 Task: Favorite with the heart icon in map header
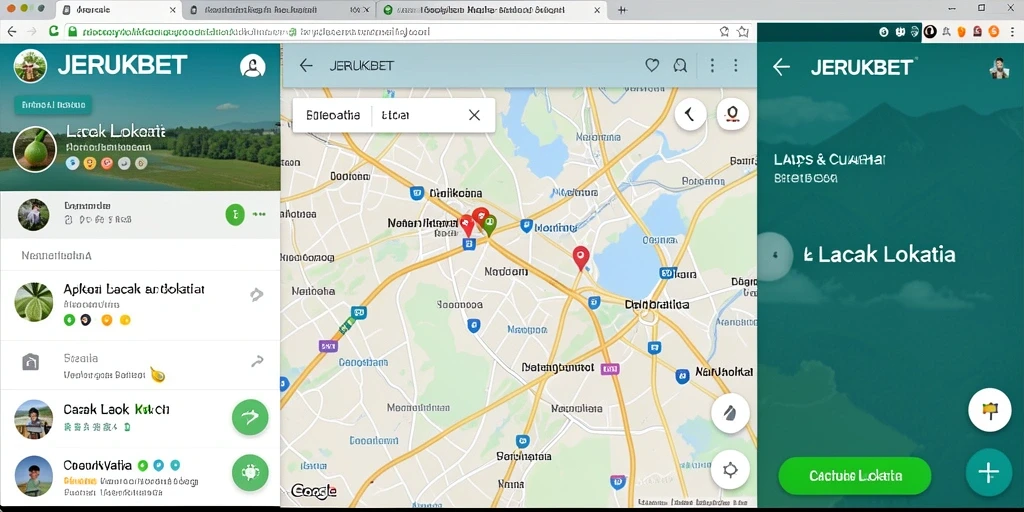[x=652, y=65]
